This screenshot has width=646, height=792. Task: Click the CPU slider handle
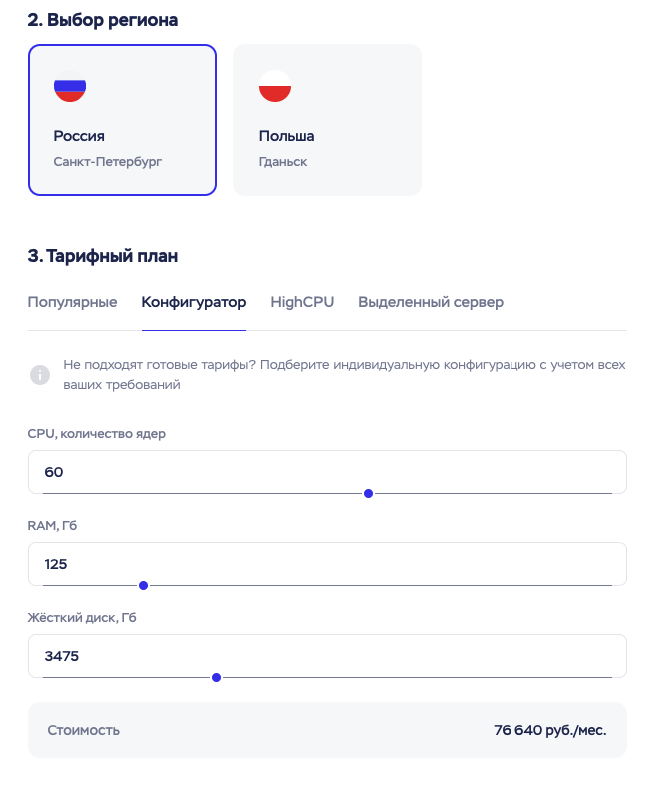(x=369, y=493)
